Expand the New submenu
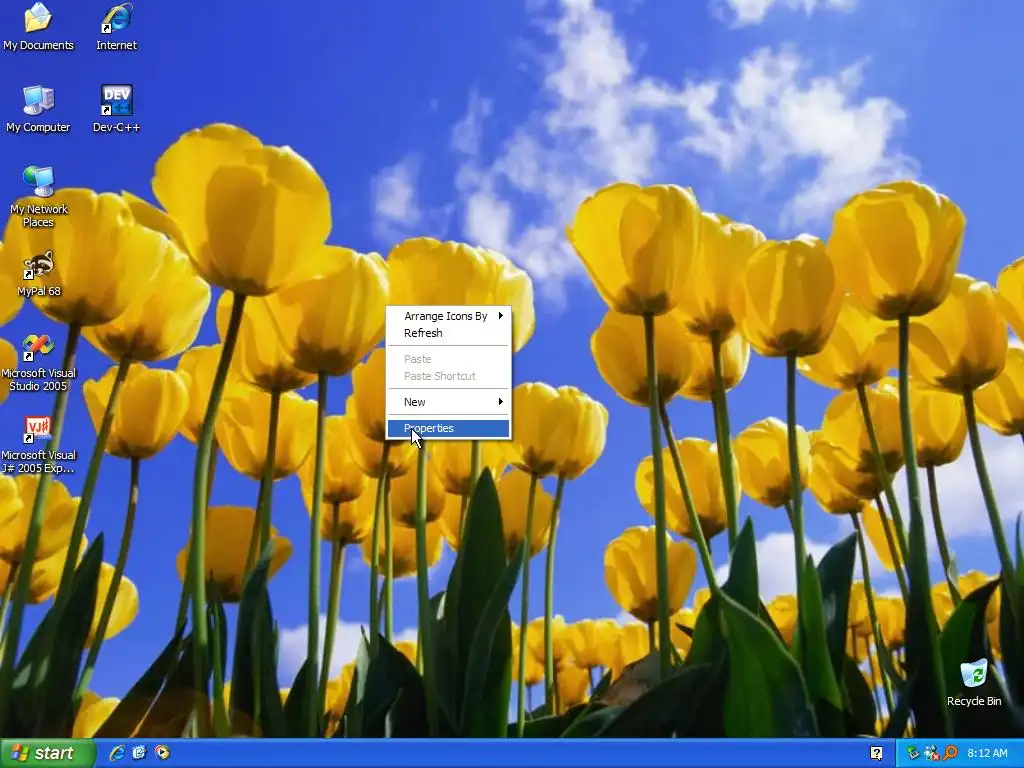Image resolution: width=1024 pixels, height=768 pixels. [x=448, y=402]
